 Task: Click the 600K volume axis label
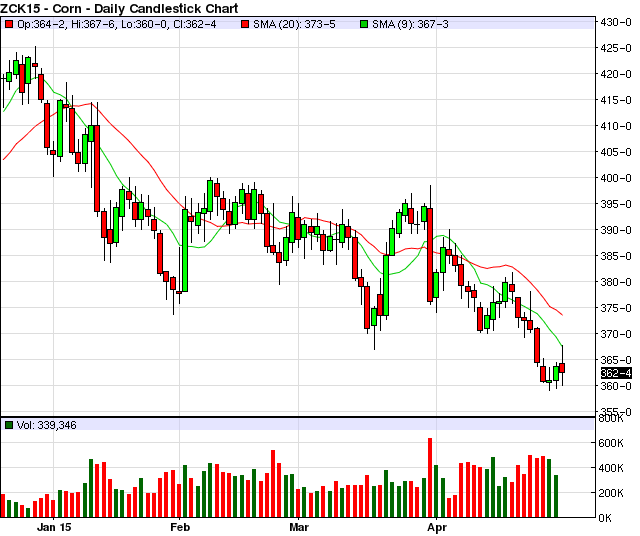611,443
